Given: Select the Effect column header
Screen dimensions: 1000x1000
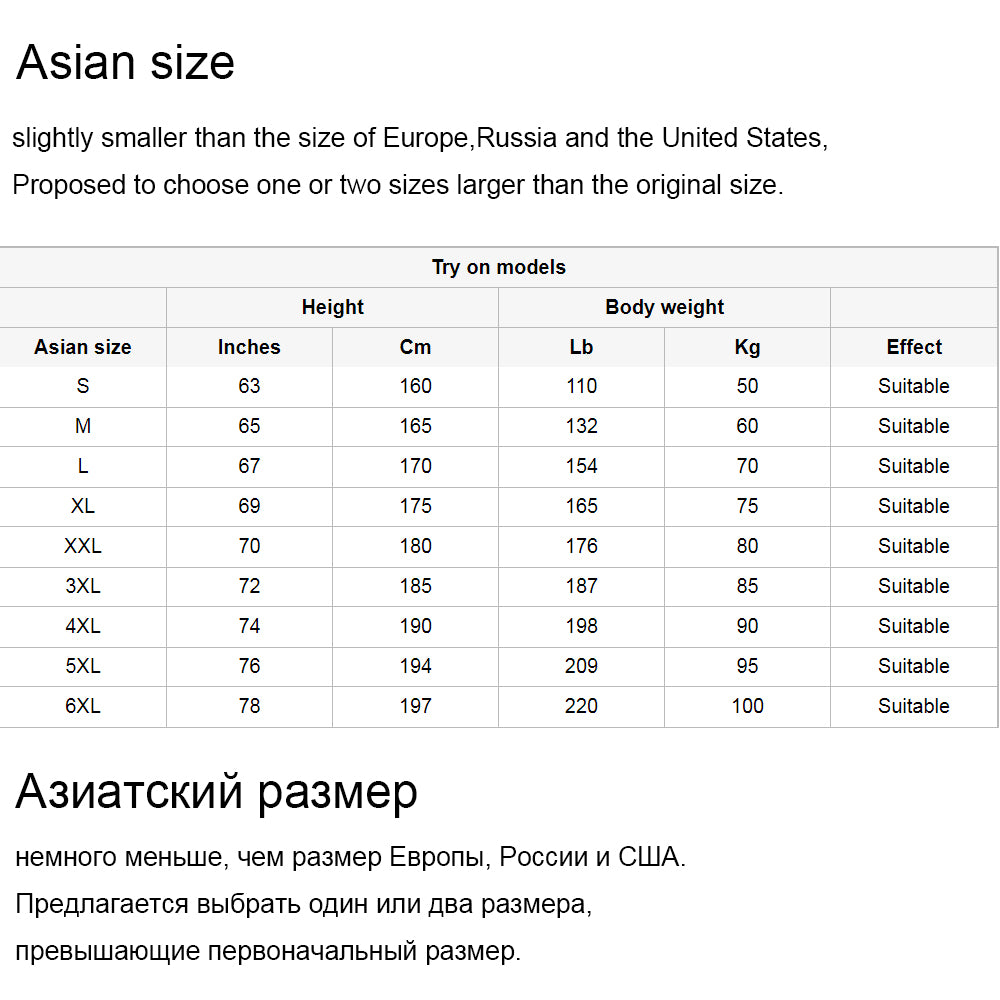Looking at the screenshot, I should coord(914,347).
